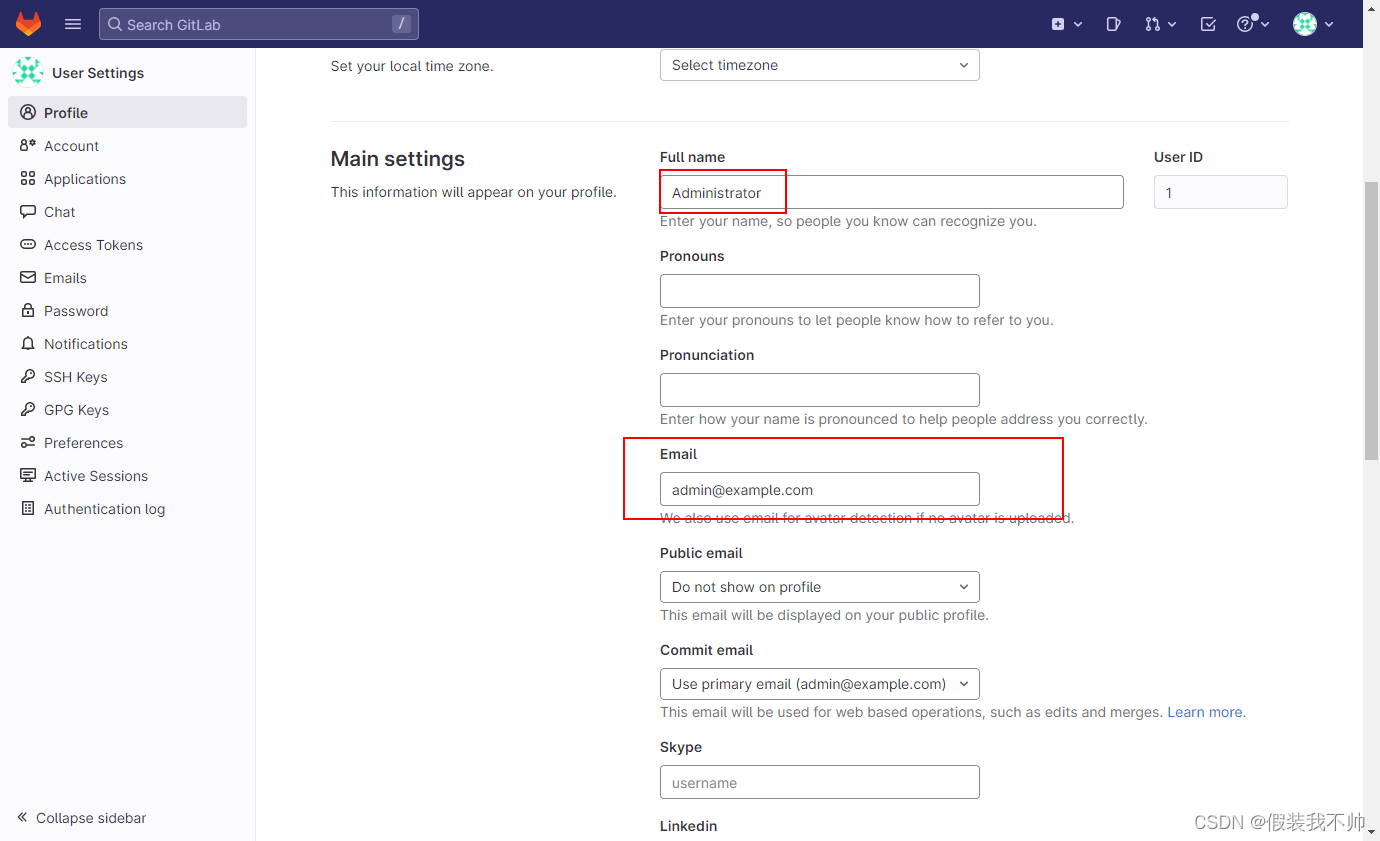Click the Skype username field
The image size is (1380, 841).
(x=819, y=782)
